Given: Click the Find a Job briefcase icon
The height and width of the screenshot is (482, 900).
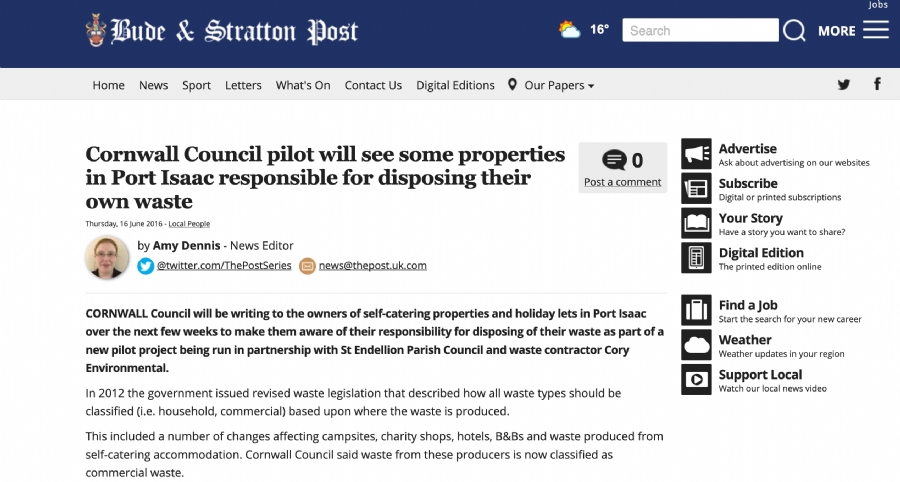Looking at the screenshot, I should (x=696, y=310).
